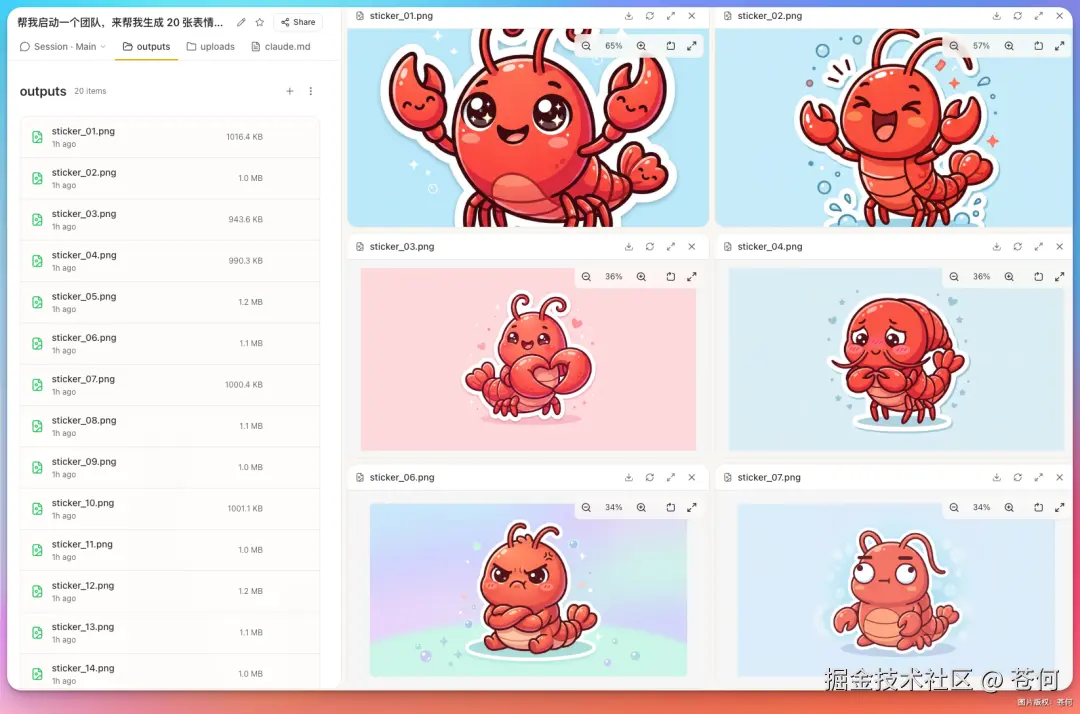Click the sad lobster sticker_04 image
This screenshot has height=714, width=1080.
pyautogui.click(x=896, y=359)
